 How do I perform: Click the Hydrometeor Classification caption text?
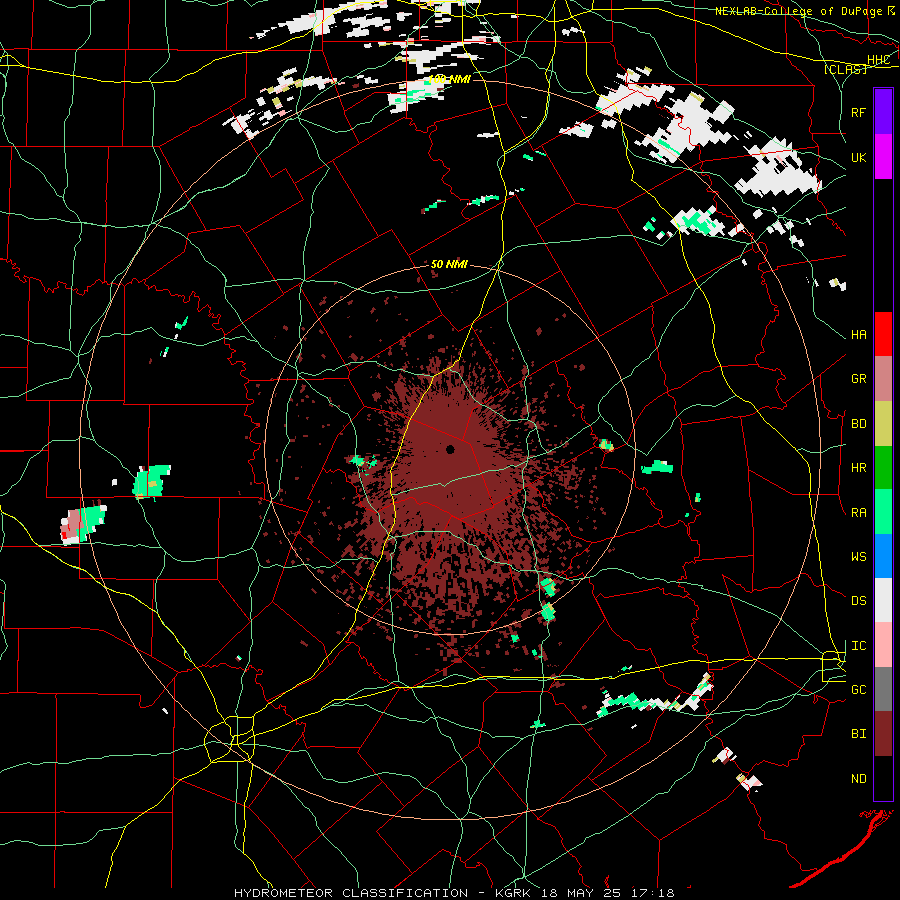(351, 893)
